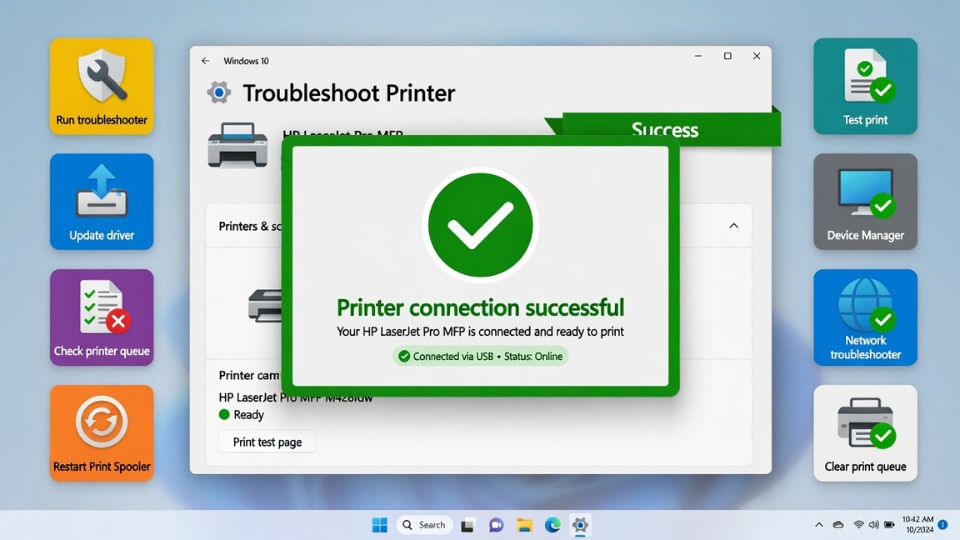
Task: Click the Update driver tile
Action: (x=102, y=201)
